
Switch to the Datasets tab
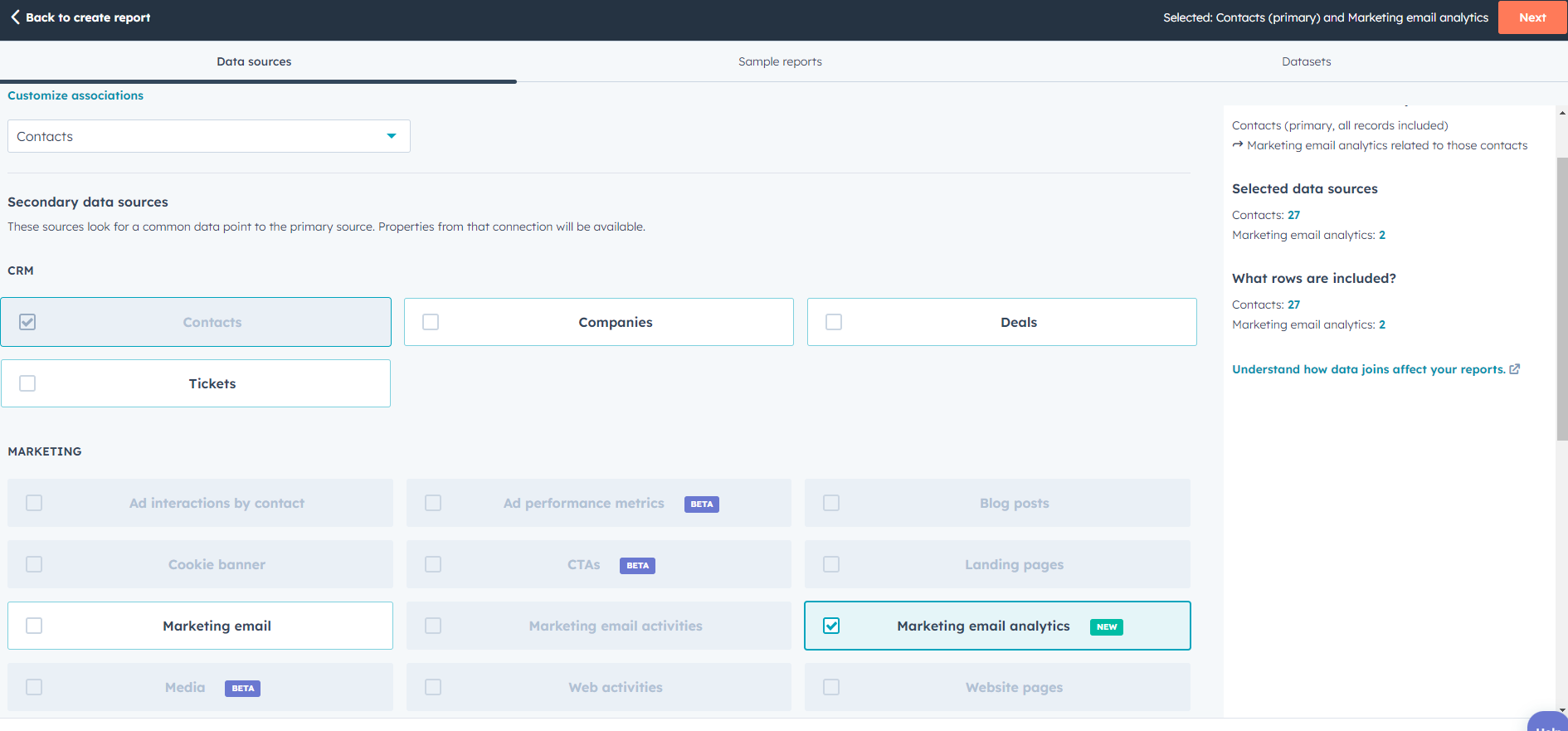pos(1306,61)
